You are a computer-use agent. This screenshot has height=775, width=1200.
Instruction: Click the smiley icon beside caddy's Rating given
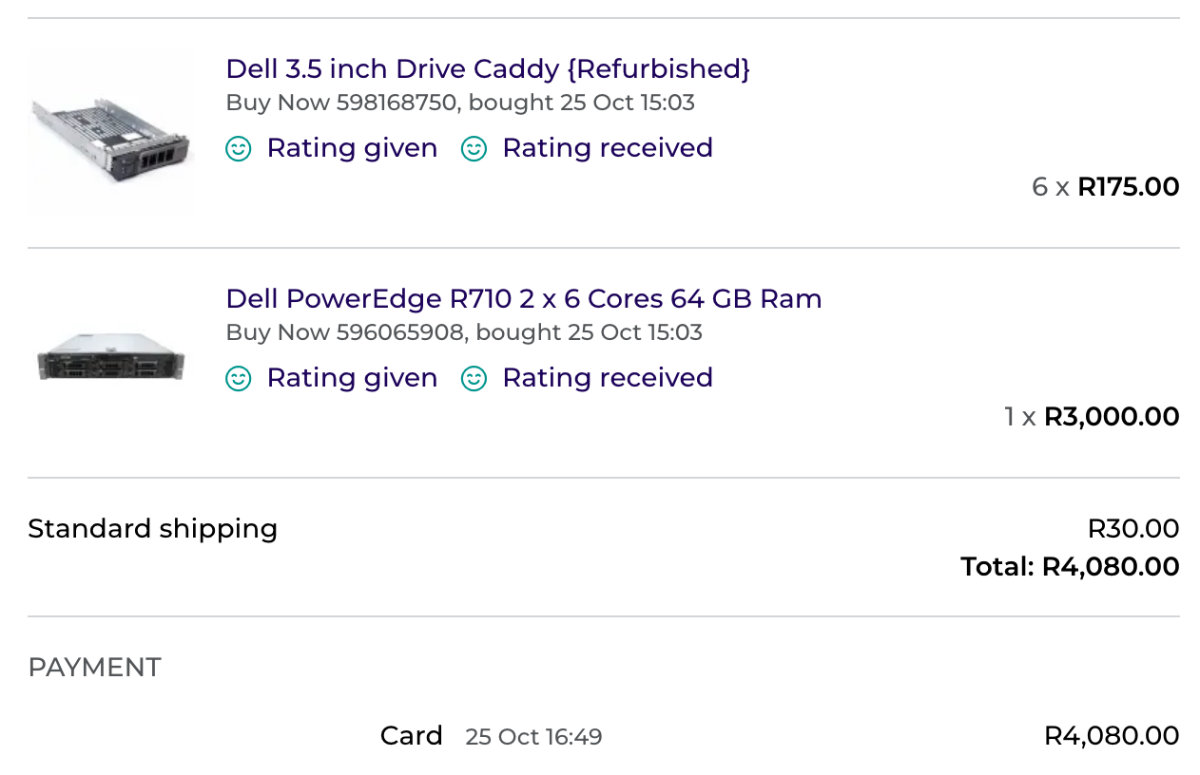238,149
